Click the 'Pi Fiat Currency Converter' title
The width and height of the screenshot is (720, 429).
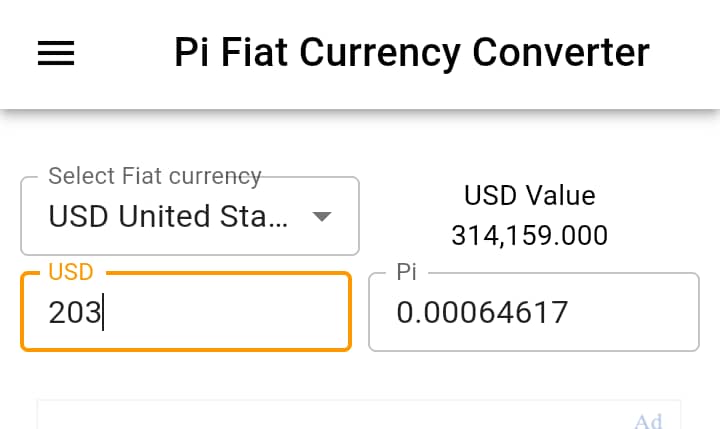click(x=411, y=52)
